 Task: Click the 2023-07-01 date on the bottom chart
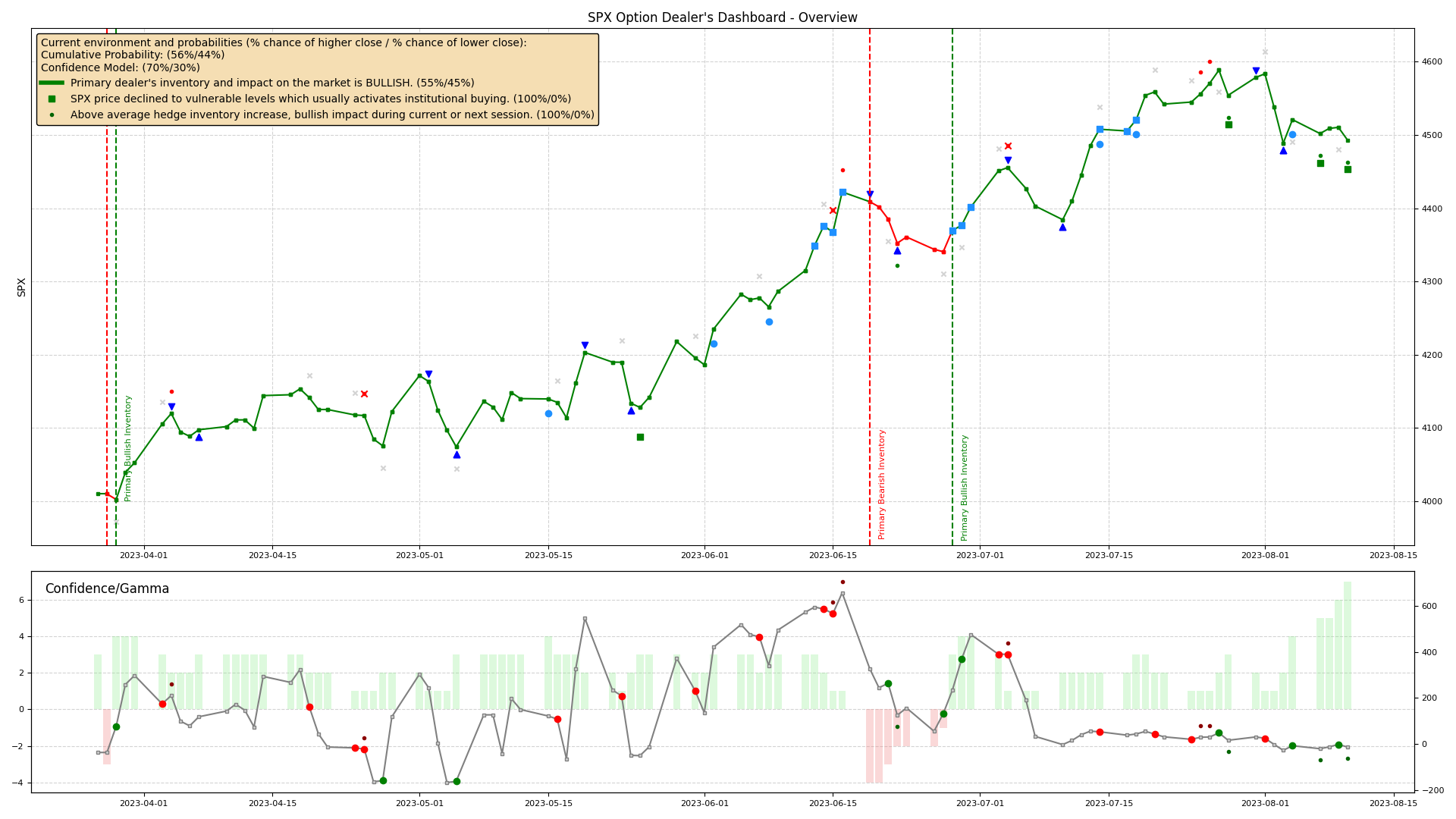click(x=980, y=804)
